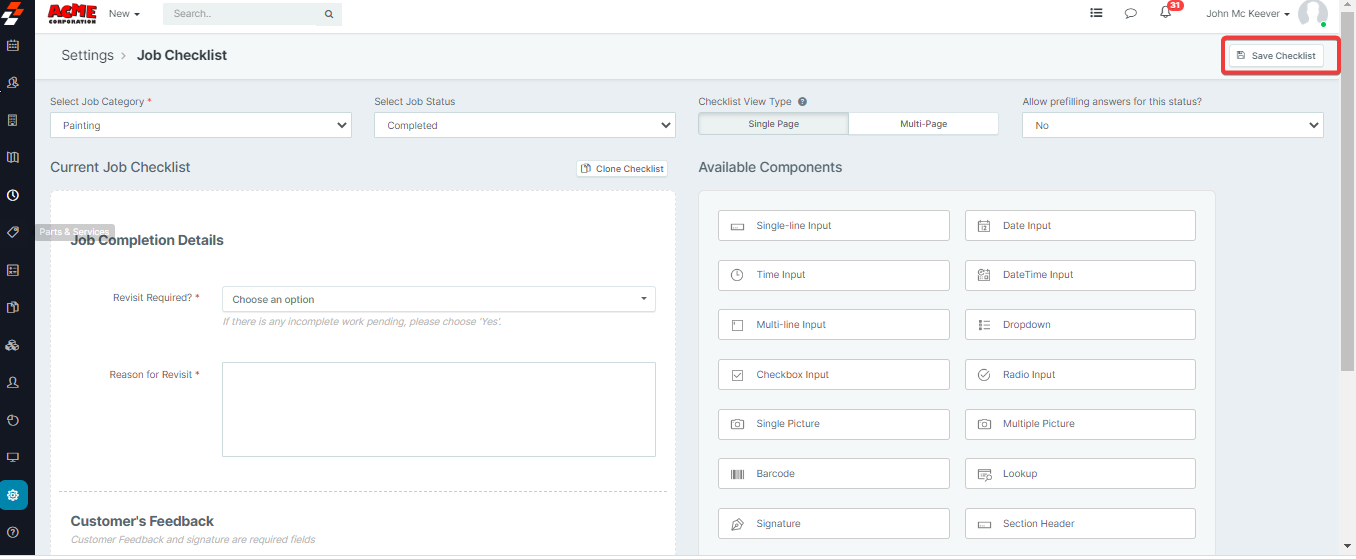Click the calendar icon in left sidebar

(x=13, y=46)
